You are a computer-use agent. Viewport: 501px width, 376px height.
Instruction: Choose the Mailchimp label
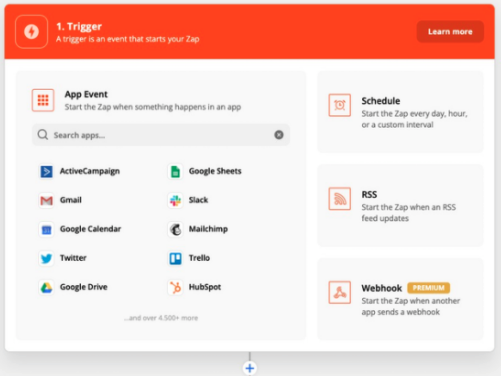click(208, 229)
